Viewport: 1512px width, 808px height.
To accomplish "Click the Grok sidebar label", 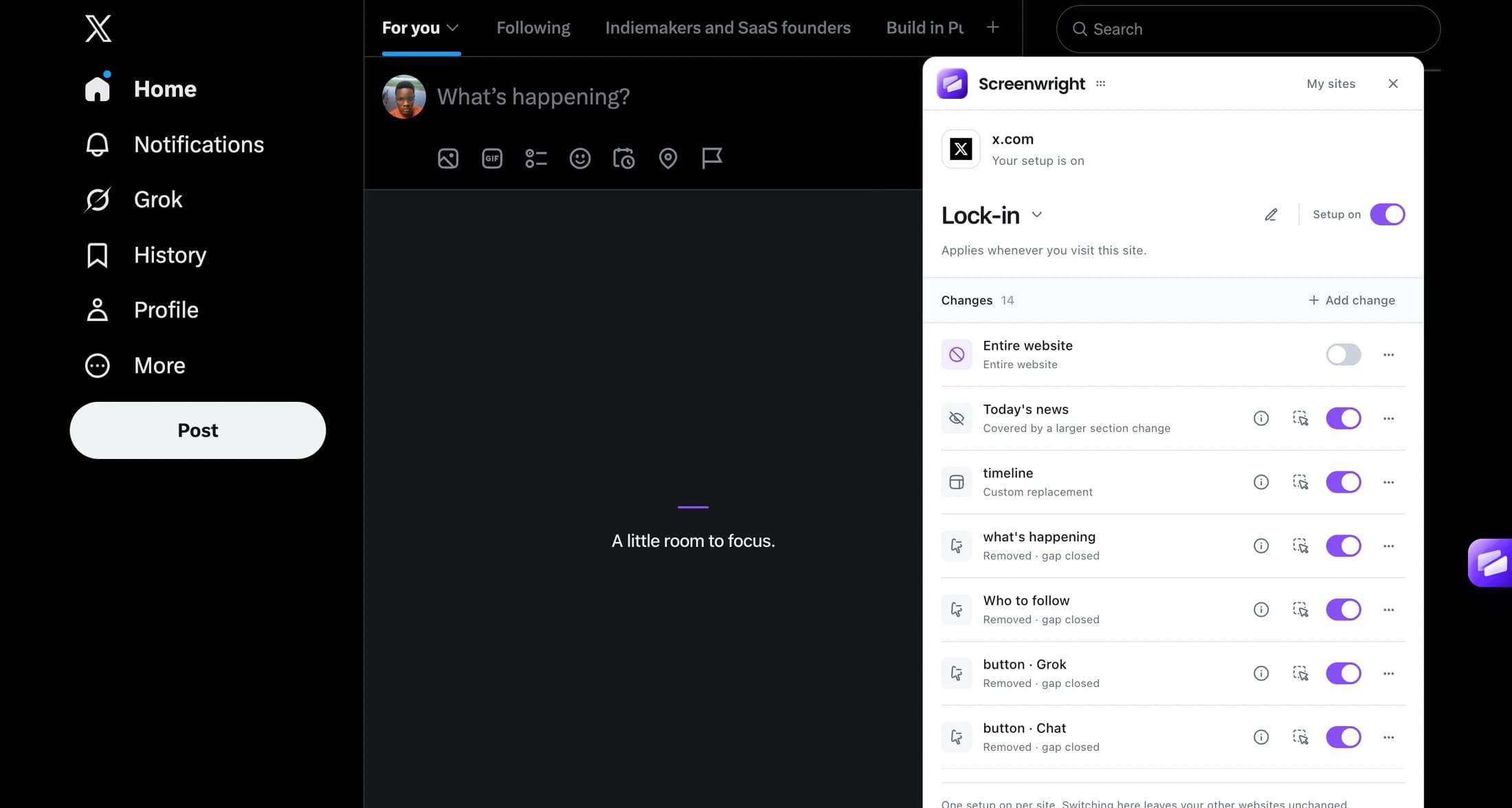I will point(158,199).
